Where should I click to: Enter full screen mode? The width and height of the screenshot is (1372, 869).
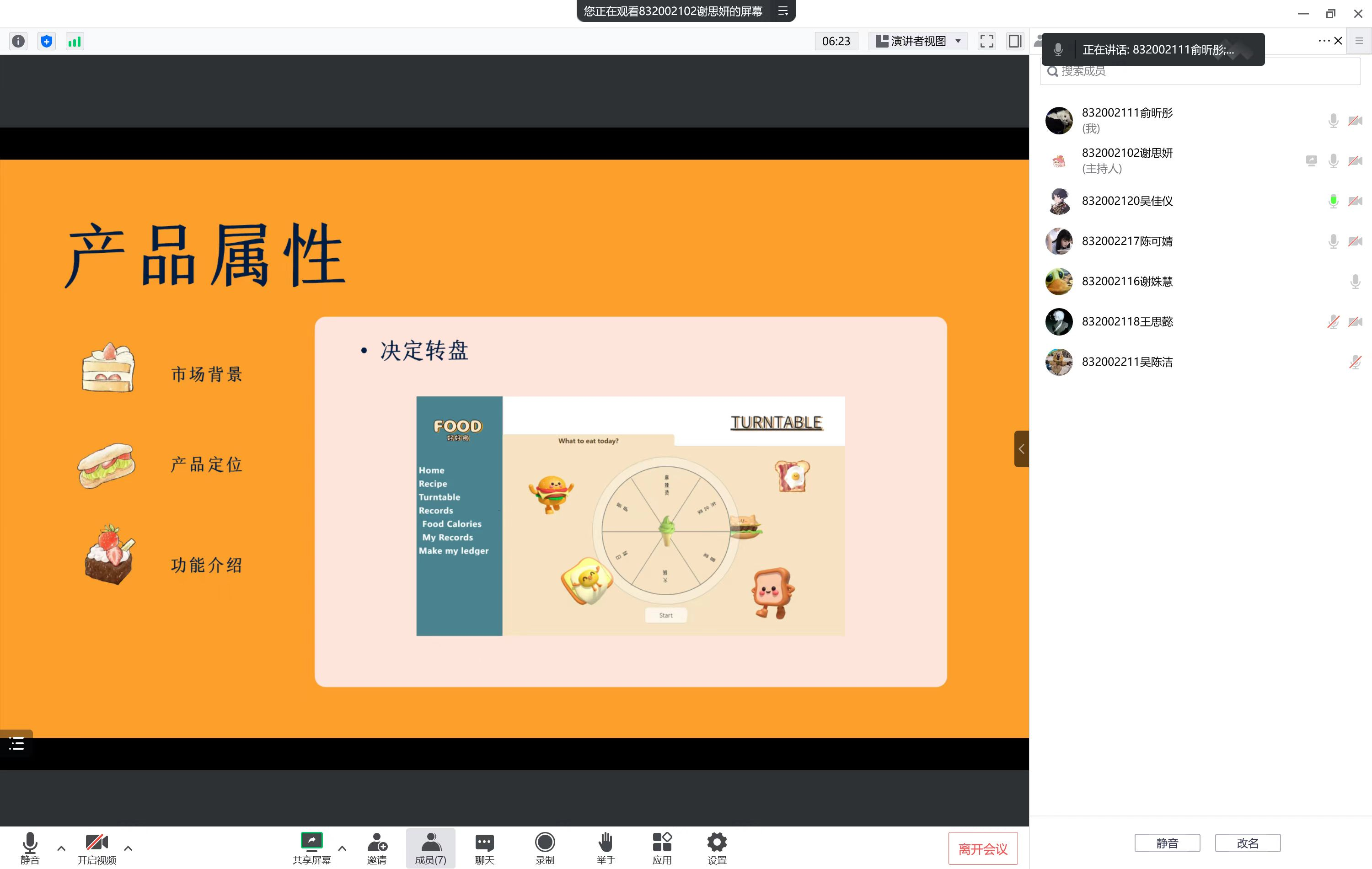(x=986, y=41)
